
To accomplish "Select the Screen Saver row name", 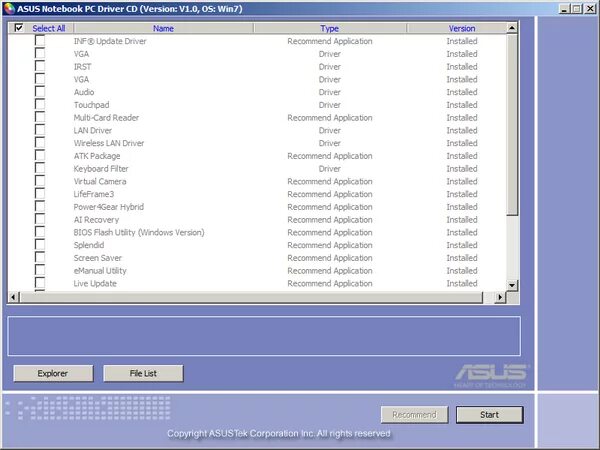I will click(98, 258).
